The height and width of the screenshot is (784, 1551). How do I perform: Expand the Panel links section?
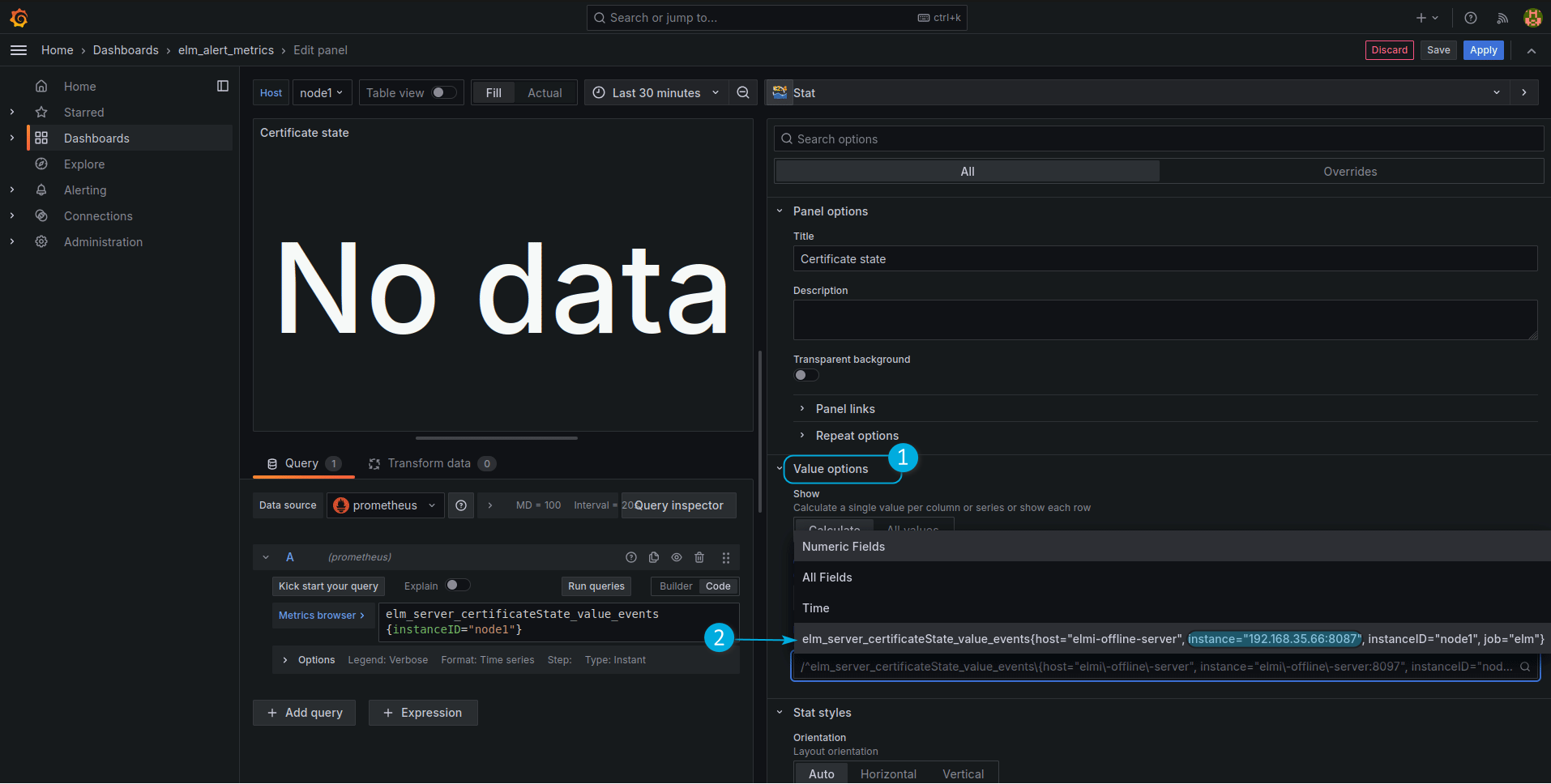tap(845, 409)
